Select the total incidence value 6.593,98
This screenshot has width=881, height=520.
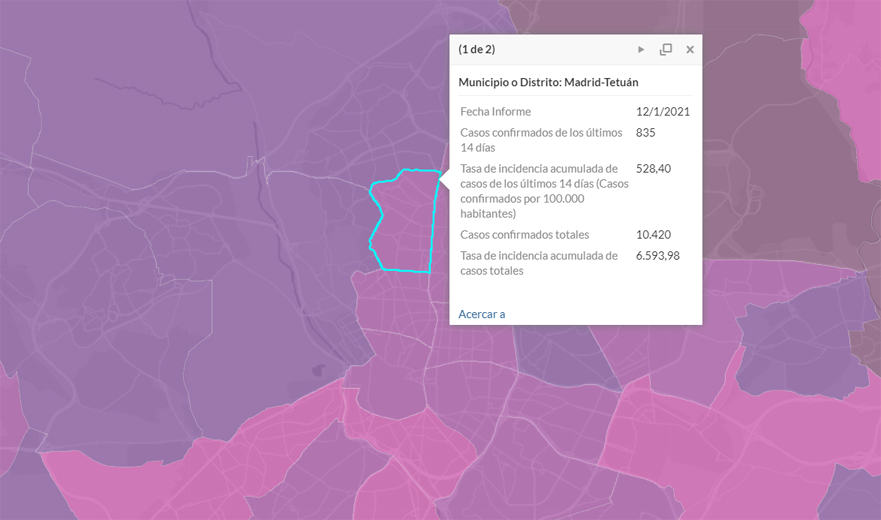click(658, 256)
